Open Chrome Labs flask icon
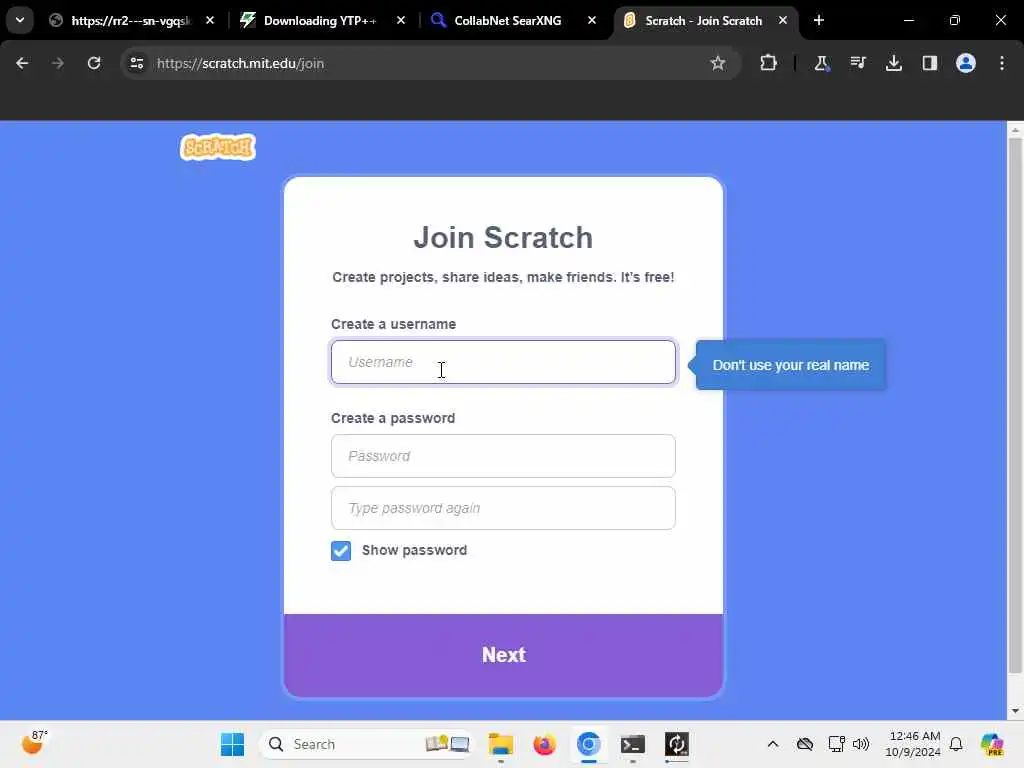This screenshot has width=1024, height=768. tap(821, 63)
